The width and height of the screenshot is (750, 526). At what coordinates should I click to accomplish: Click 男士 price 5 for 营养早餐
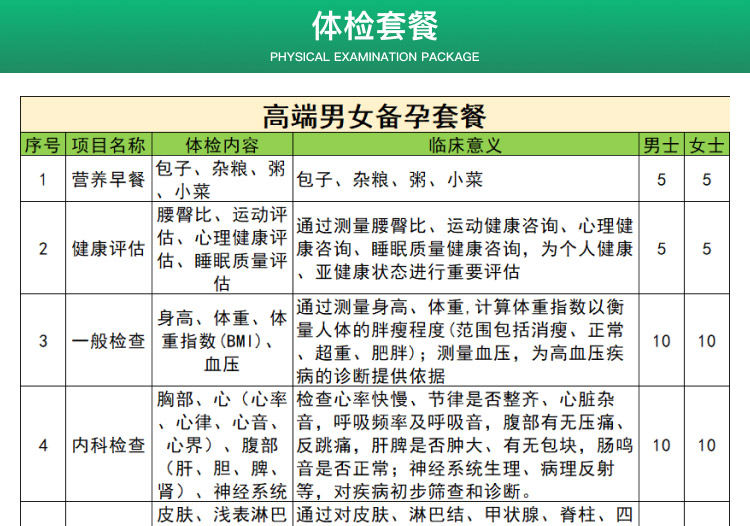pyautogui.click(x=662, y=179)
